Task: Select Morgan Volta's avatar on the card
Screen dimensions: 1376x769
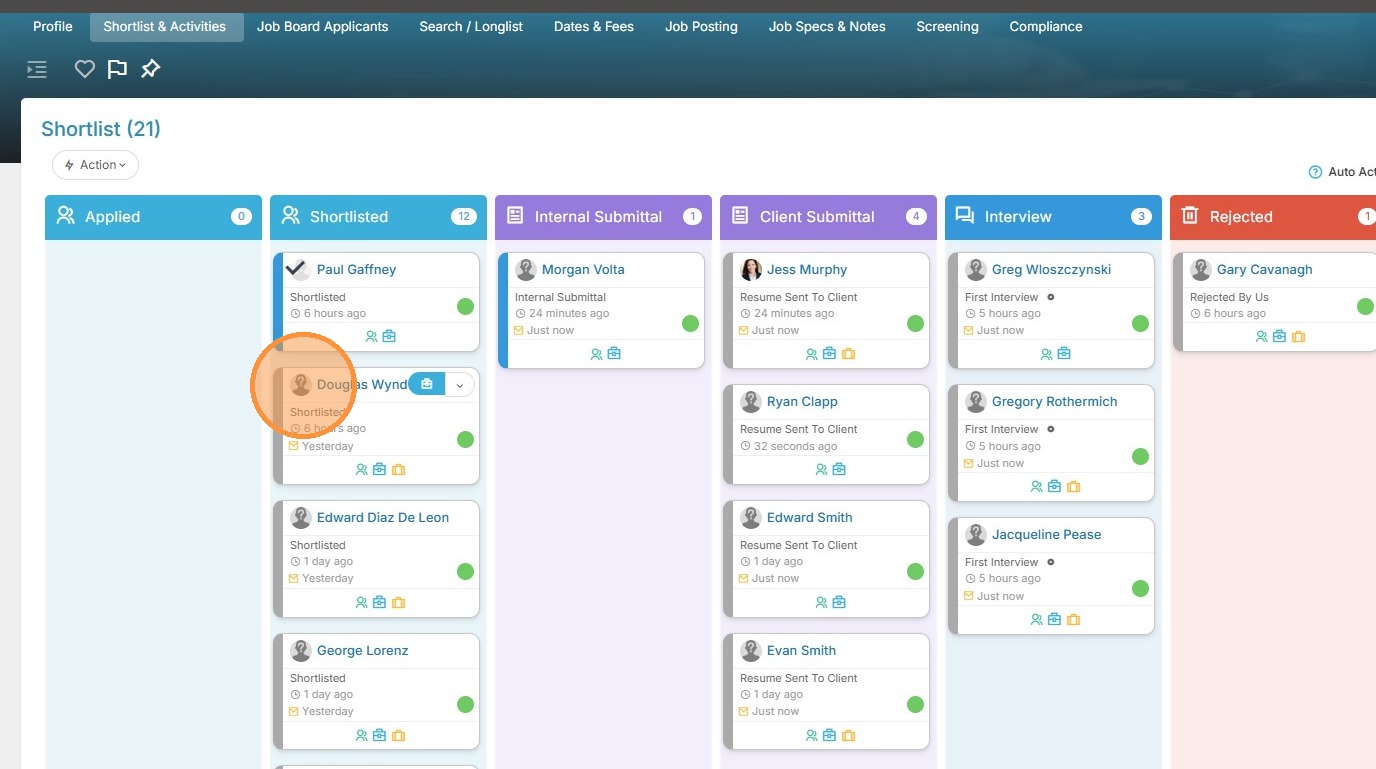Action: 526,269
